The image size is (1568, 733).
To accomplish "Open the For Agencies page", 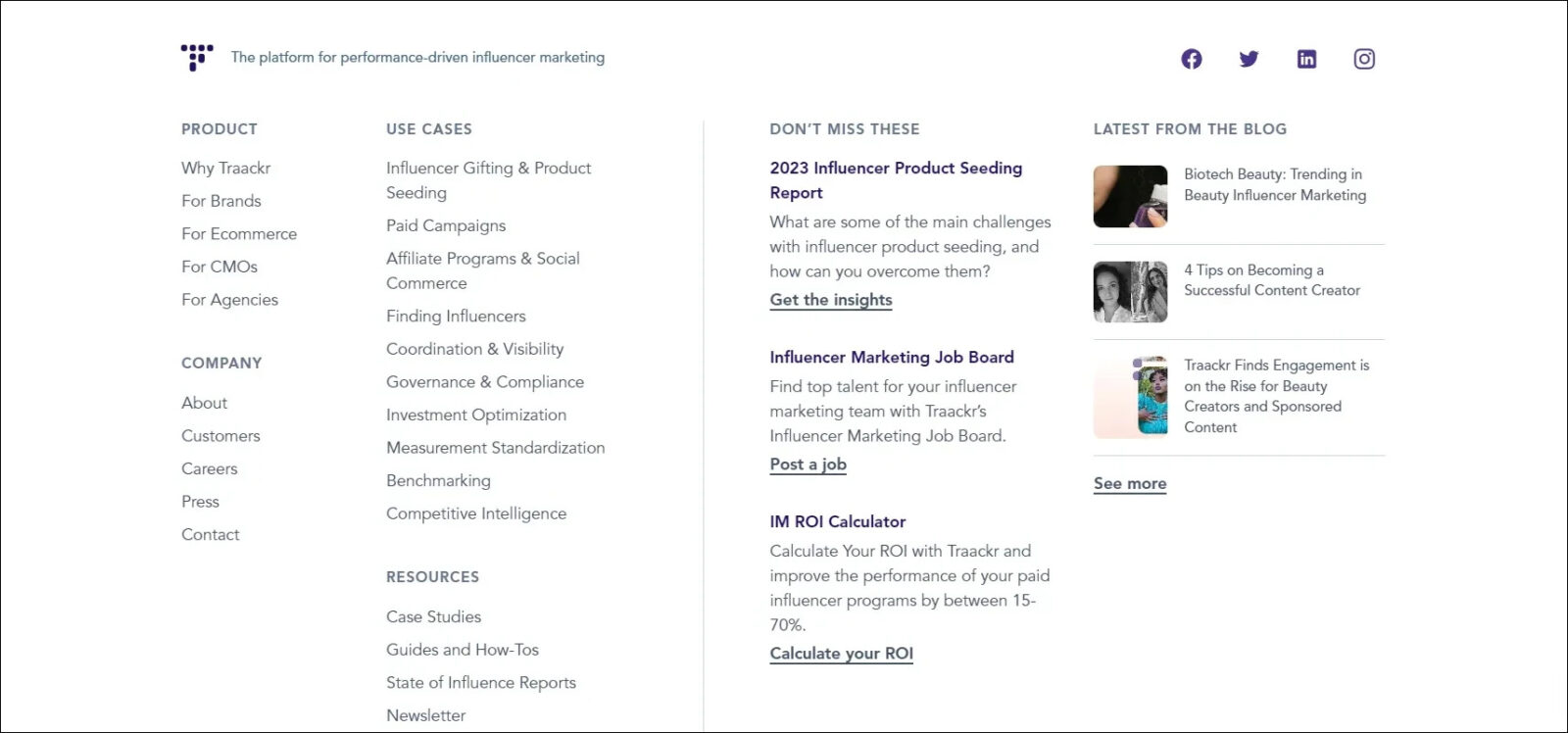I will (x=229, y=299).
